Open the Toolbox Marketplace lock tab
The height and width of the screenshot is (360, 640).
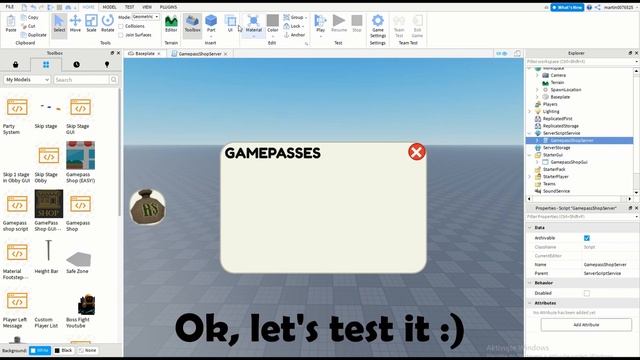pos(16,64)
